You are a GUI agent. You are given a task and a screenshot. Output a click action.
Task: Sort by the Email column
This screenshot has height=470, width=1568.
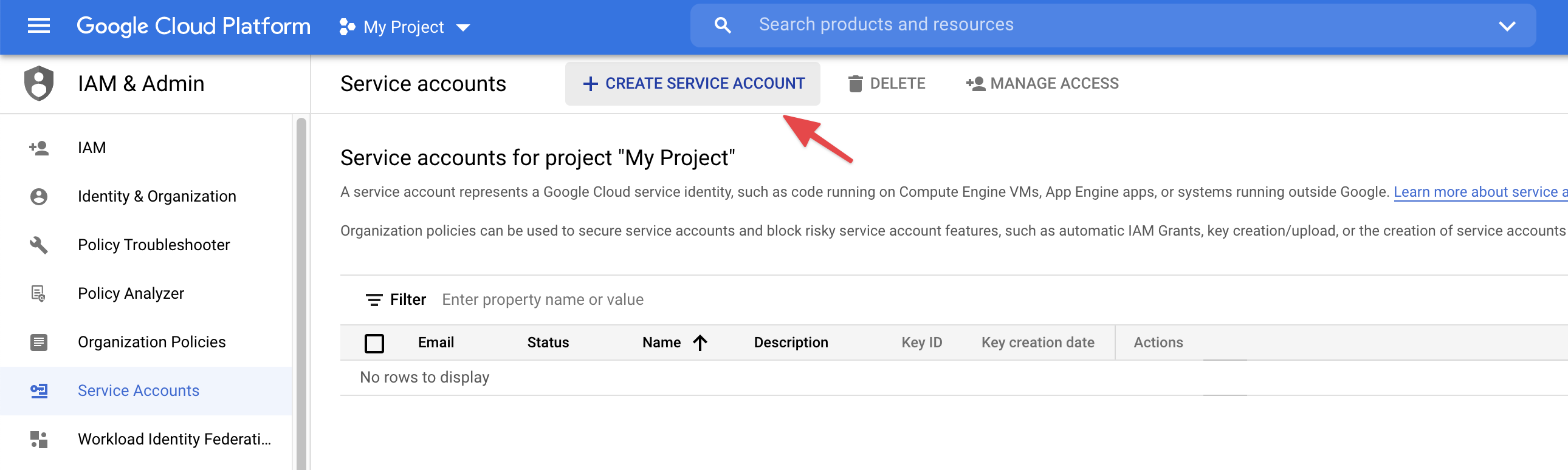point(436,343)
